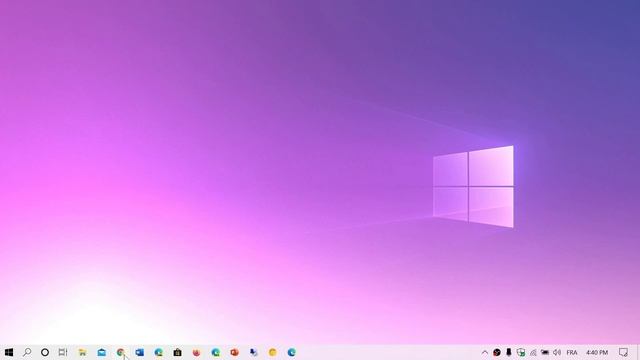Screen dimensions: 640x360
Task: Open Edge icon between Outlook and Store
Action: [x=158, y=352]
